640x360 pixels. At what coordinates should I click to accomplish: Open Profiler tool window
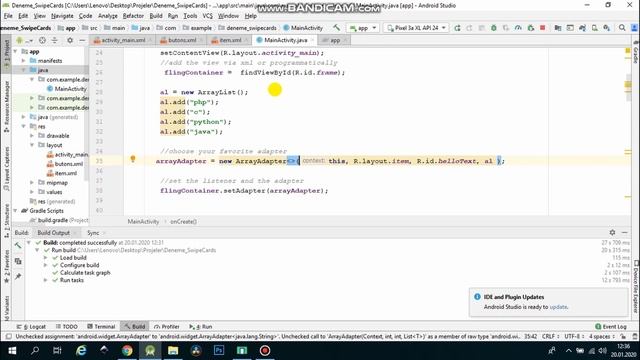tap(167, 327)
